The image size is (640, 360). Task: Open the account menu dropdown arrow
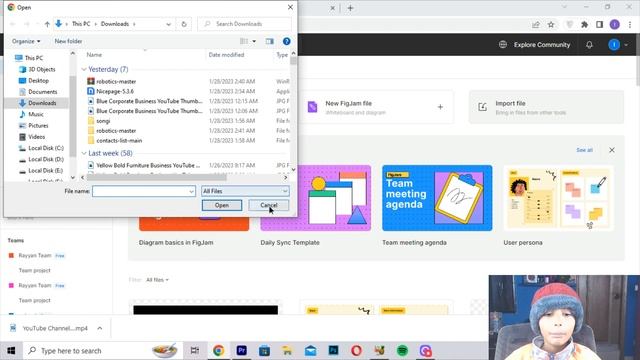(626, 44)
